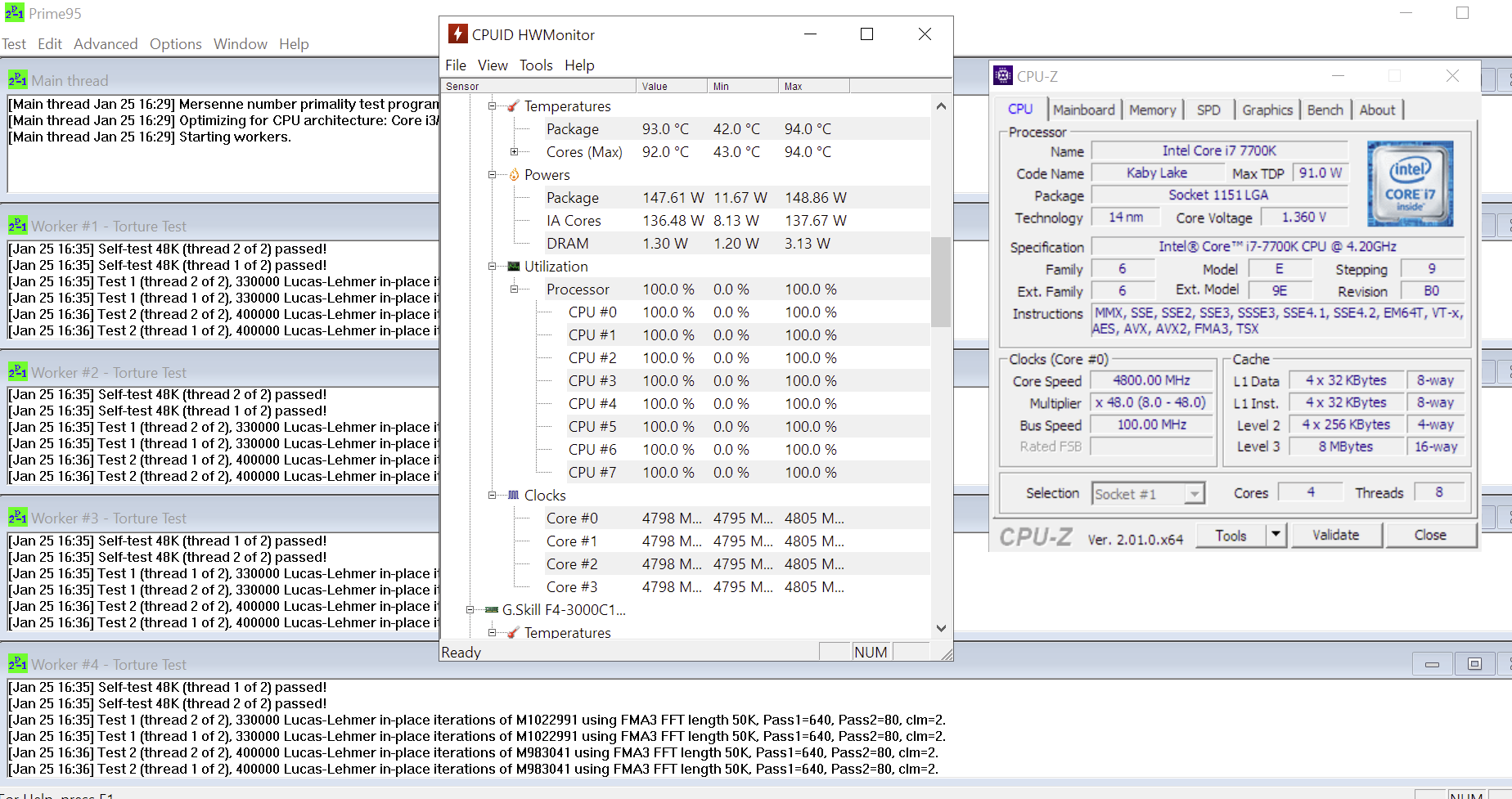
Task: Switch to the Memory tab in CPU-Z
Action: tap(1152, 110)
